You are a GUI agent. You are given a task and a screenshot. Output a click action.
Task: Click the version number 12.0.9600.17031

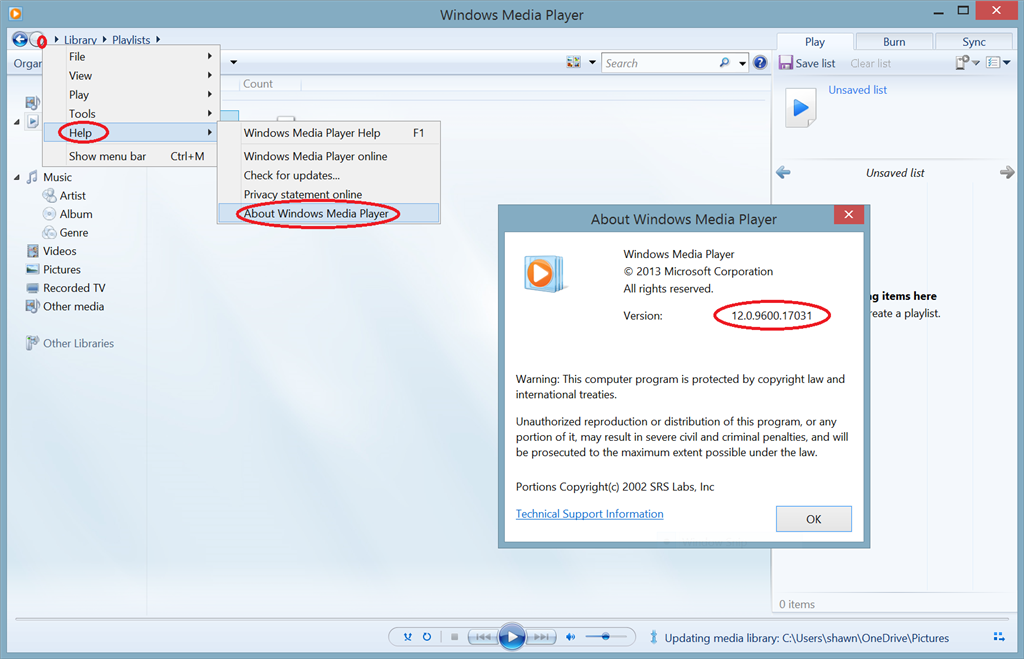tap(771, 315)
